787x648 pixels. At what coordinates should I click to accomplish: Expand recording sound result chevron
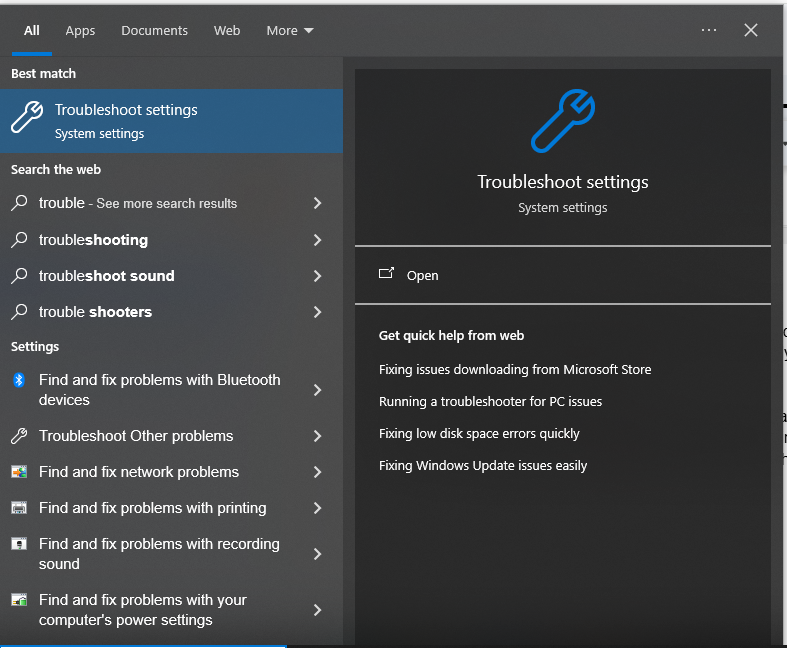click(317, 554)
